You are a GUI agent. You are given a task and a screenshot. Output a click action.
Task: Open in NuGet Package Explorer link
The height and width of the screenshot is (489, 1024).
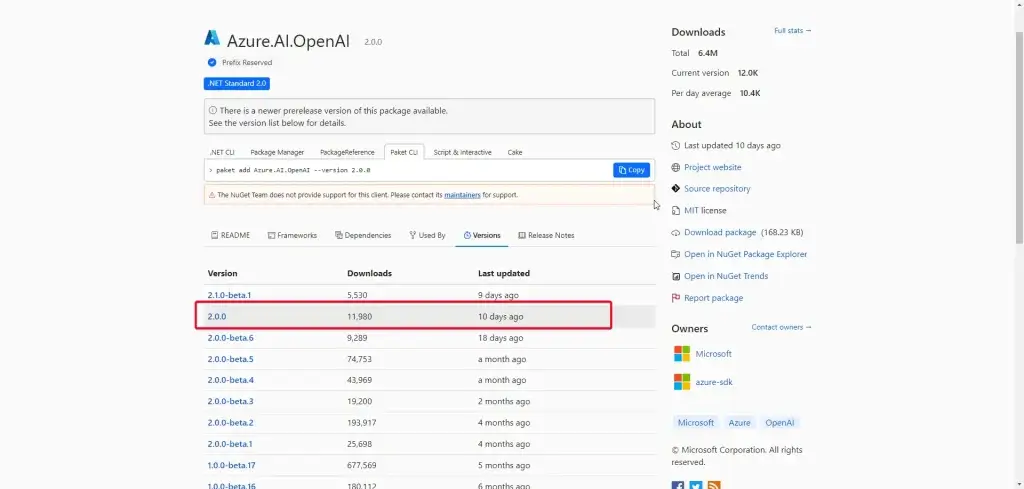[x=745, y=254]
